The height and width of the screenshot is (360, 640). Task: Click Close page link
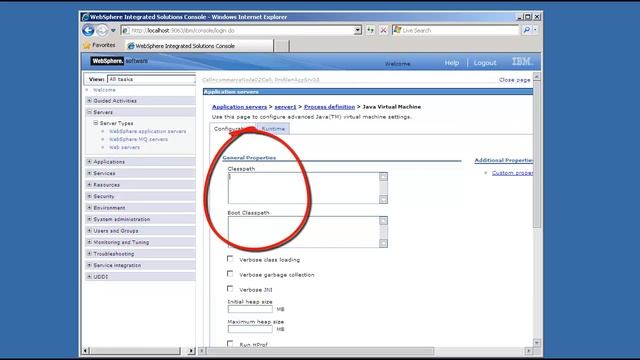pos(514,80)
